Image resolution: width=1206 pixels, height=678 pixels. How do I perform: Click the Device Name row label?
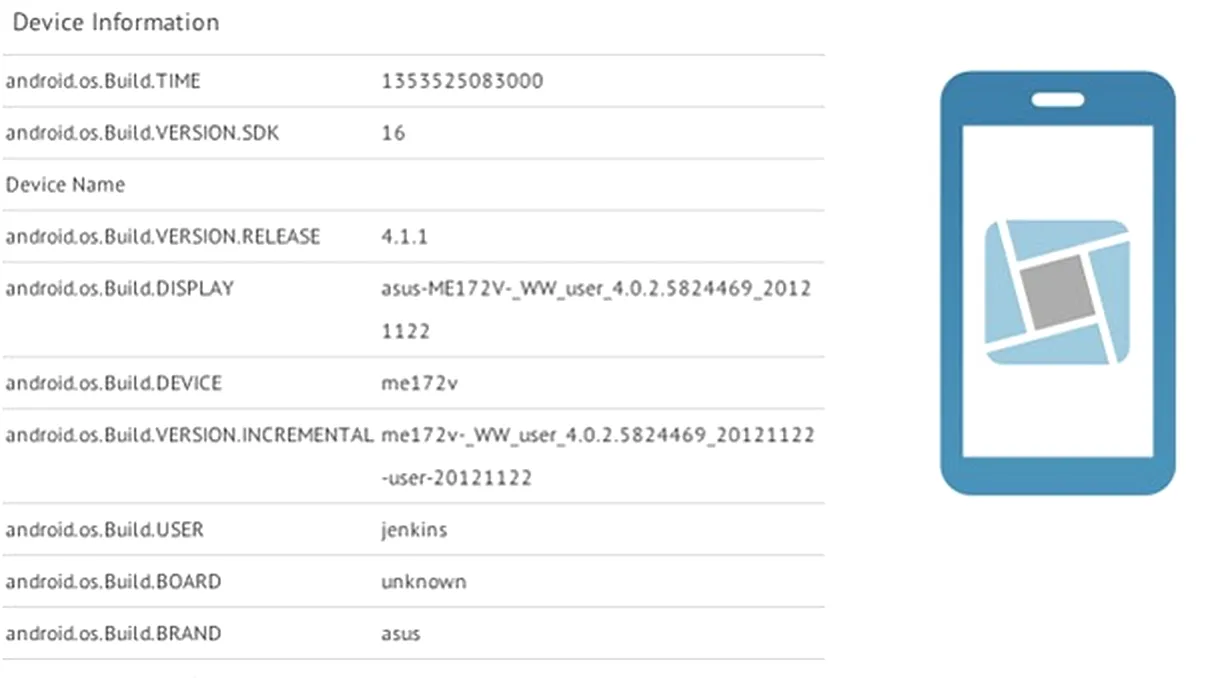65,185
